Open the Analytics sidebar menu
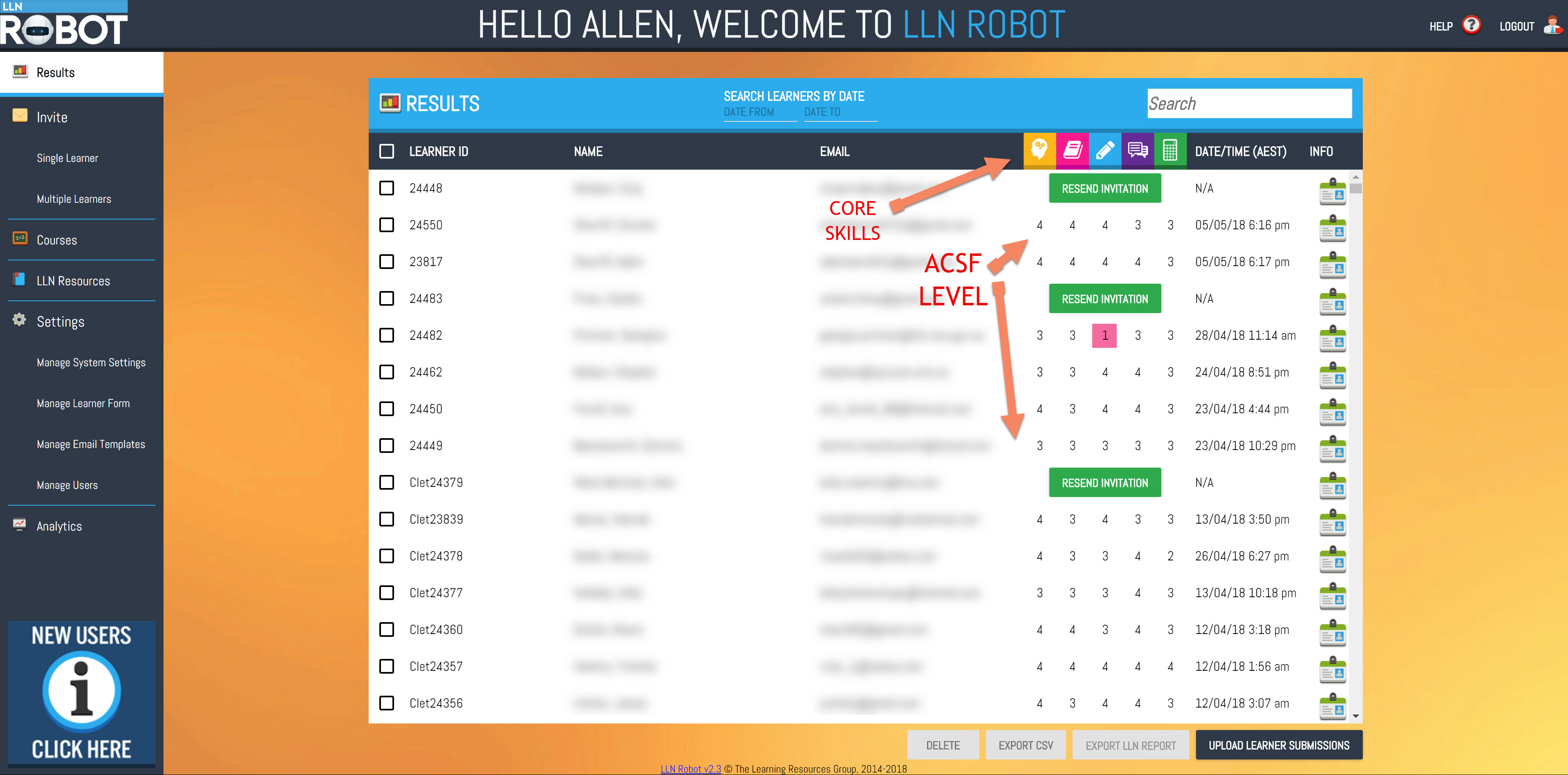The image size is (1568, 775). (82, 526)
